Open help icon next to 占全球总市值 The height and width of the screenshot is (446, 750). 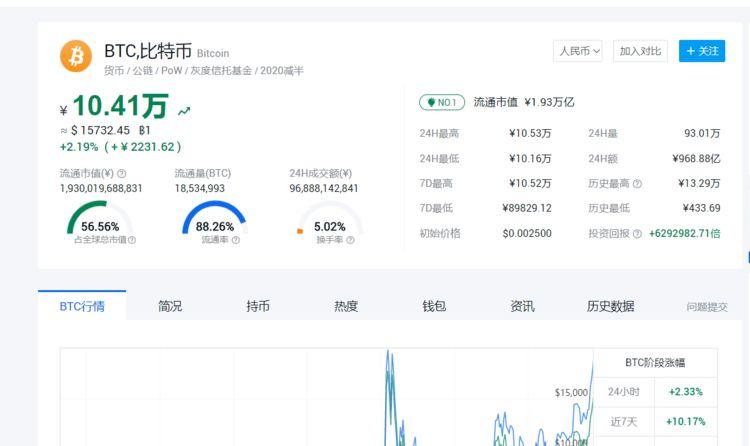point(132,240)
